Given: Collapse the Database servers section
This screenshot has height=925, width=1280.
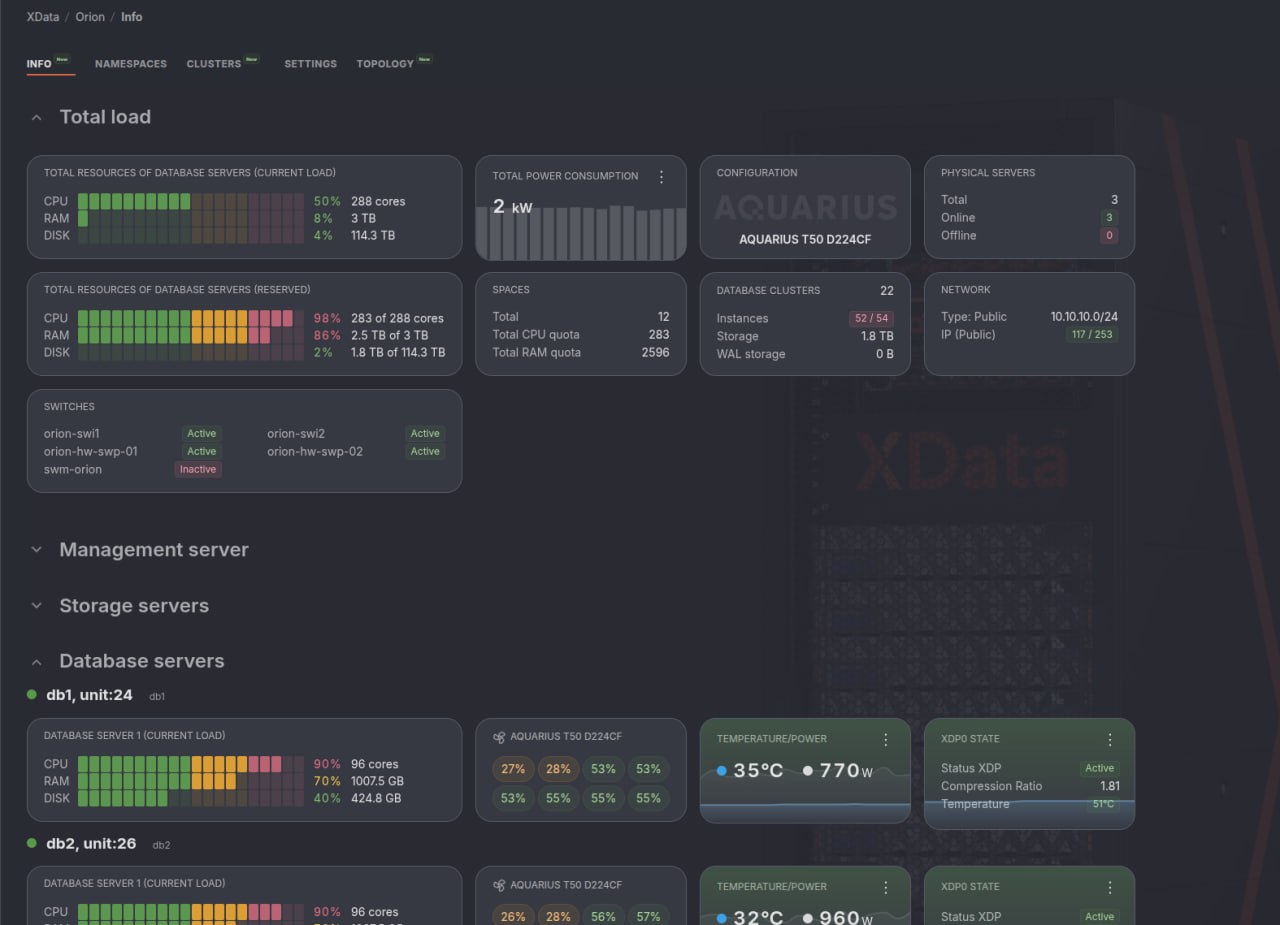Looking at the screenshot, I should [37, 662].
